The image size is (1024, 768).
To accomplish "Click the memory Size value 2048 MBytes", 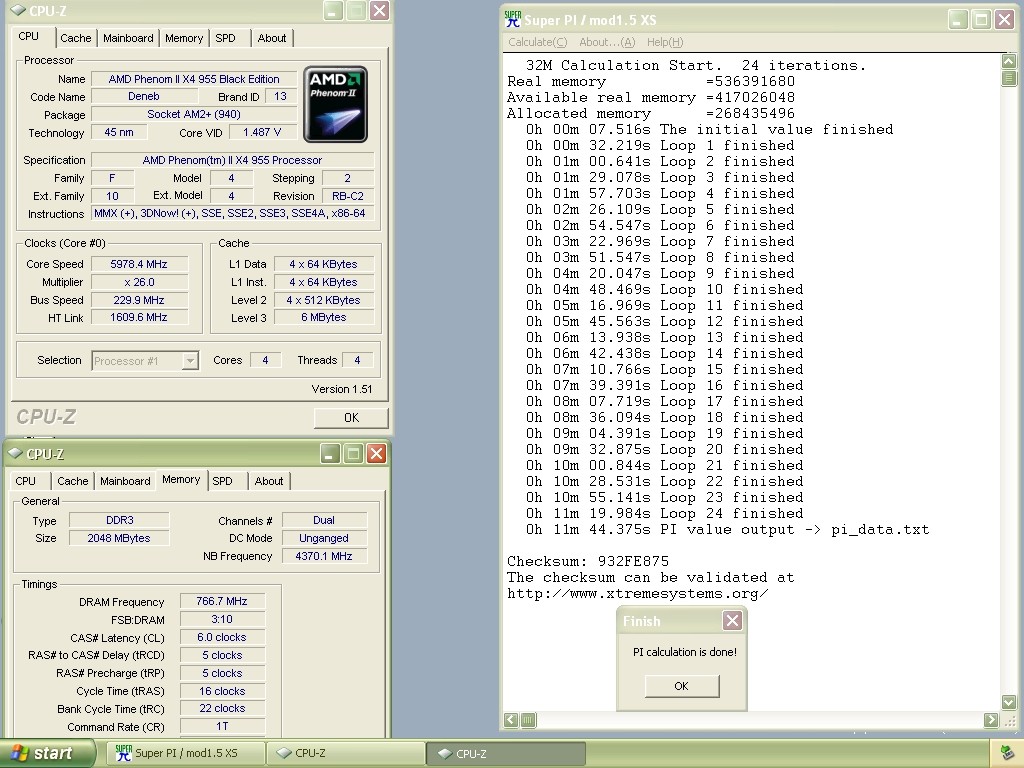I will [120, 538].
